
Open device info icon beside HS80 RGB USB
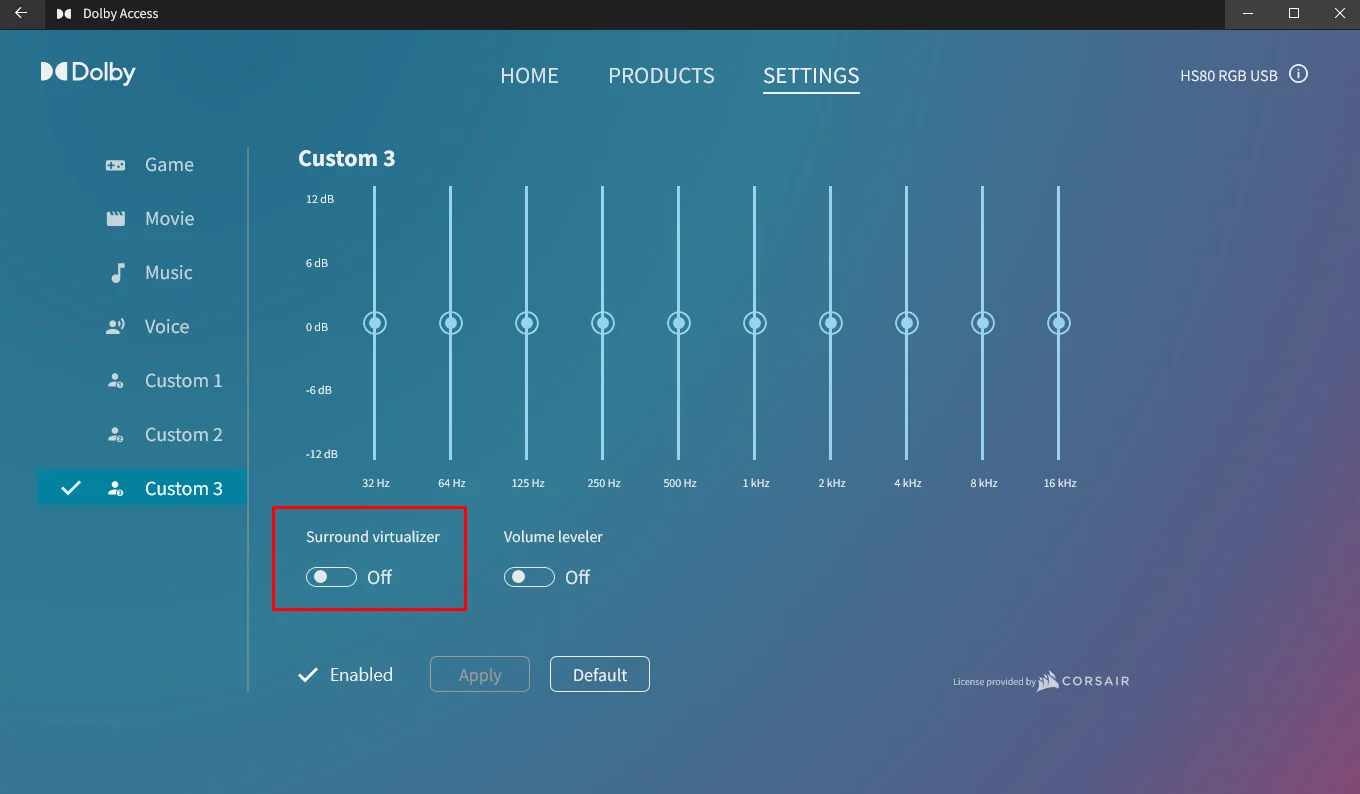1298,74
